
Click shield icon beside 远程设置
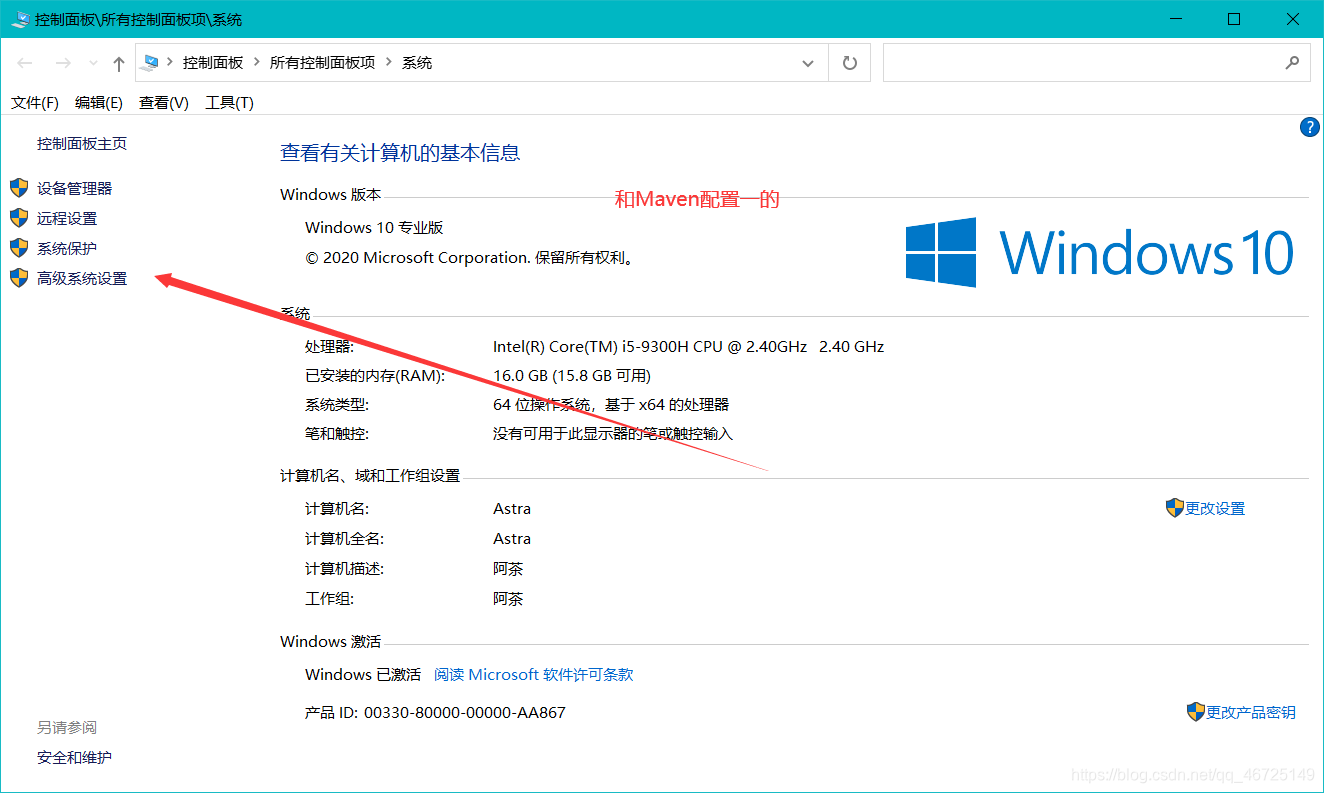(19, 217)
